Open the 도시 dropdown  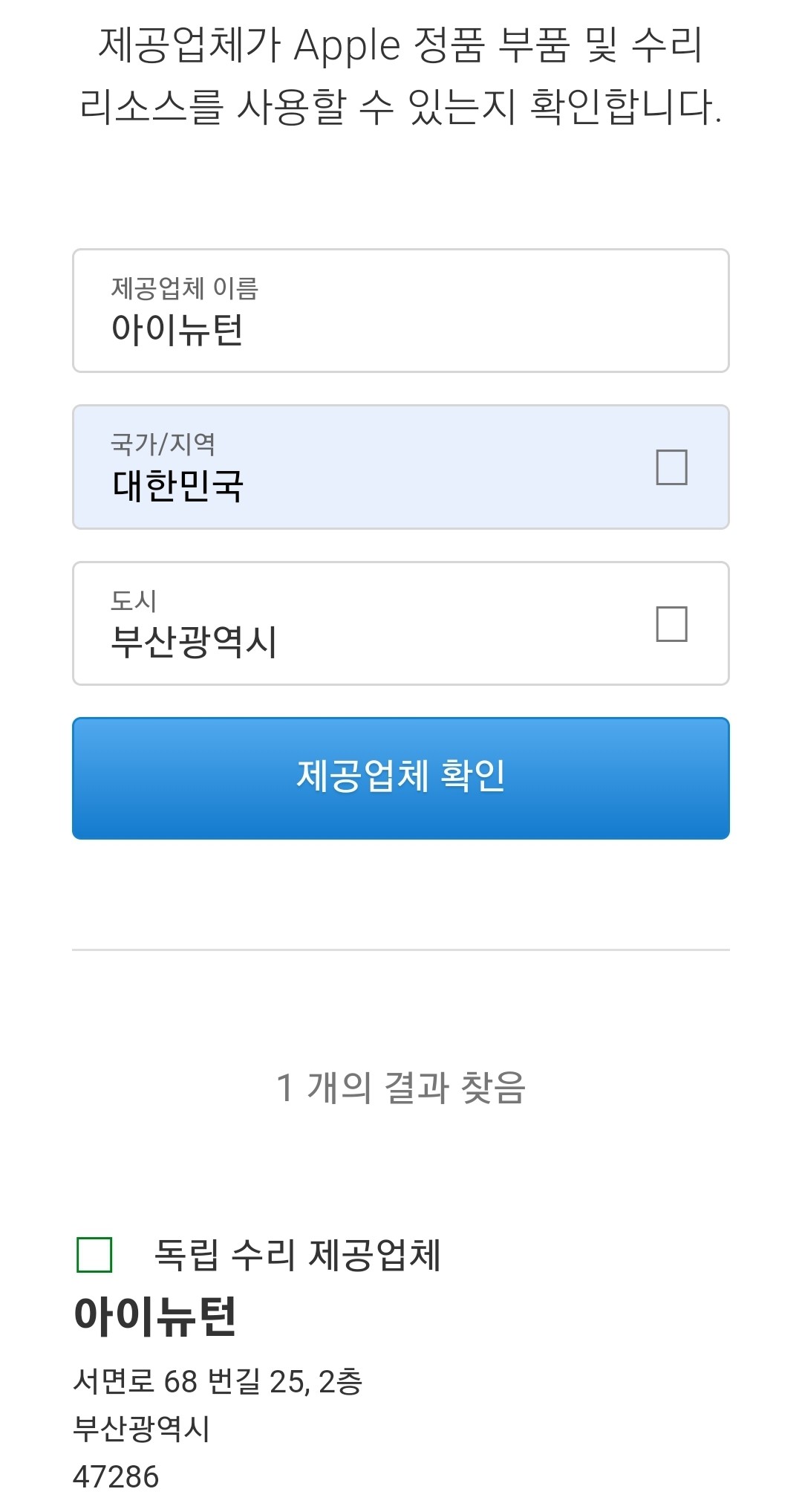pyautogui.click(x=401, y=623)
